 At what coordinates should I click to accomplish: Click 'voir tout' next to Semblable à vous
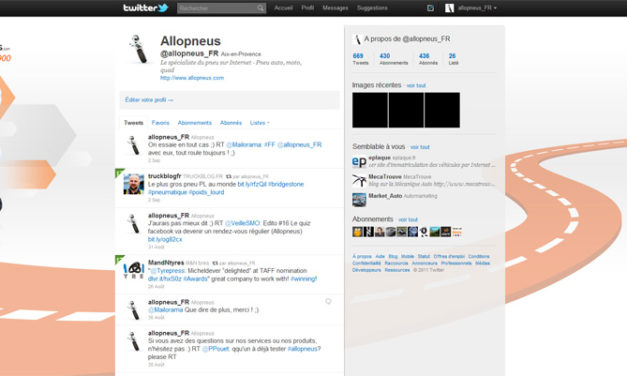[420, 147]
